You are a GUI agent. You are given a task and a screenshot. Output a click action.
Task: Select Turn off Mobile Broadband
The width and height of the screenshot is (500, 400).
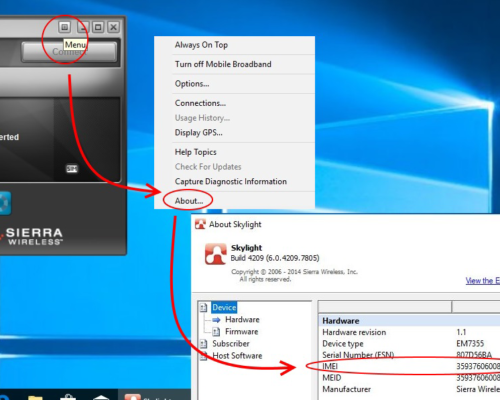click(x=223, y=64)
